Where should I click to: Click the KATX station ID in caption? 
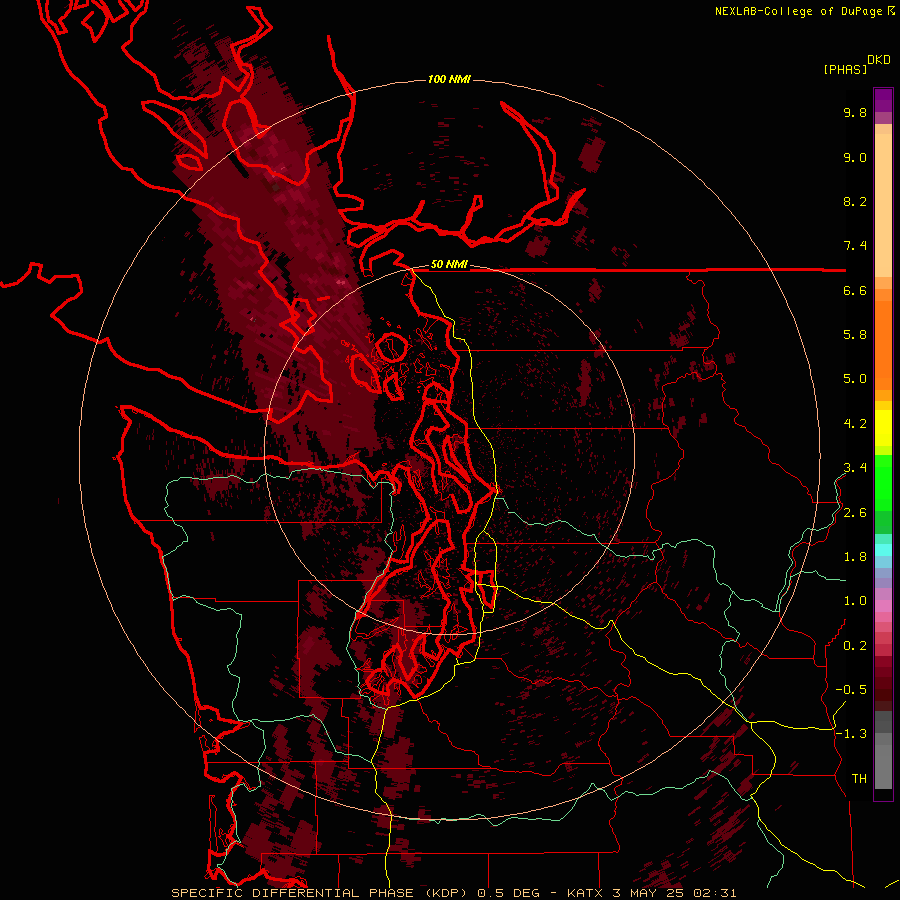(585, 893)
